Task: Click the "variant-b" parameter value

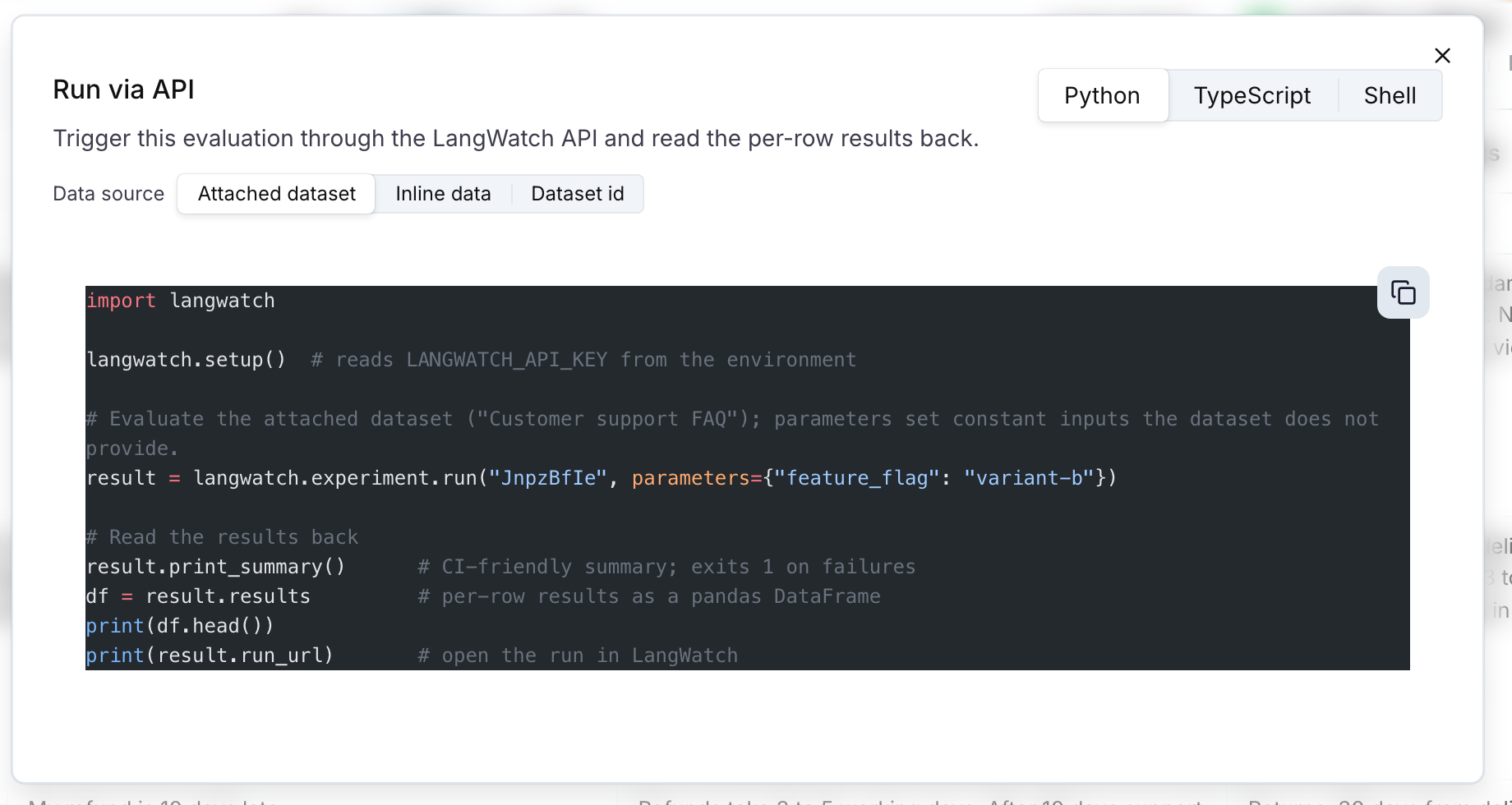Action: [1029, 478]
